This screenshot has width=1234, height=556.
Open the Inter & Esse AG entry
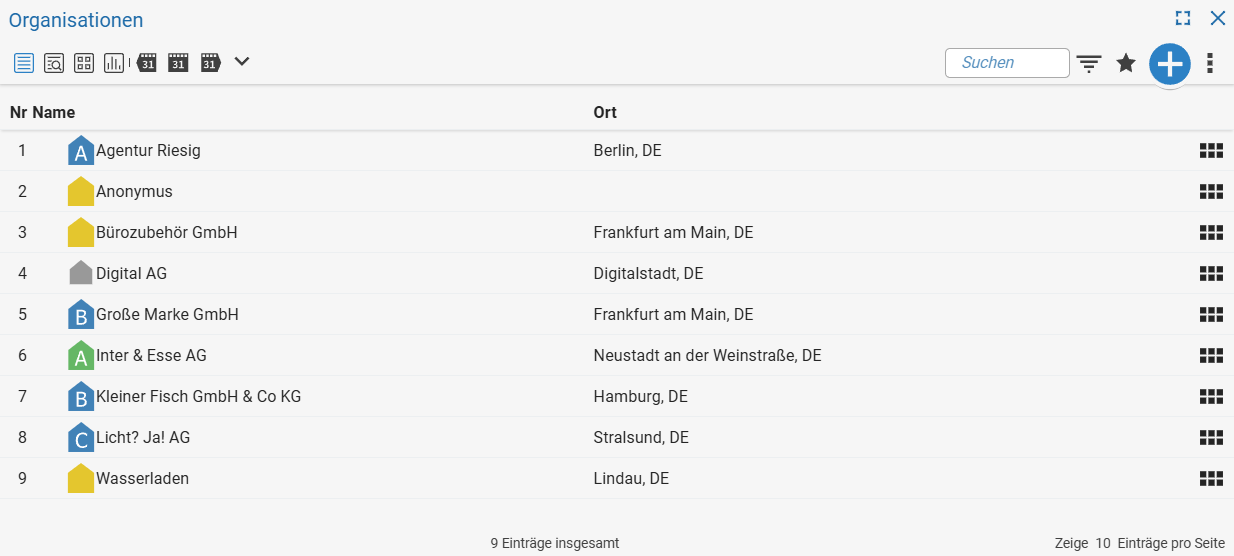[151, 355]
